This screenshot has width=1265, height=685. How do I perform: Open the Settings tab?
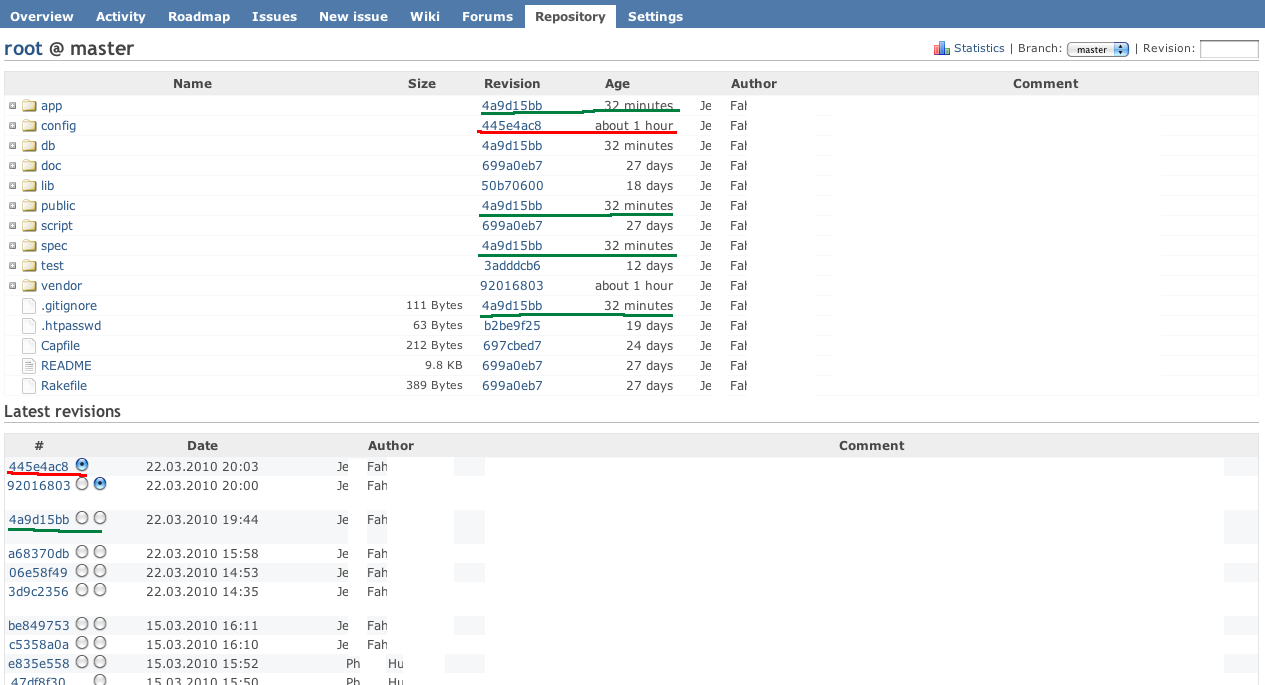[x=656, y=16]
